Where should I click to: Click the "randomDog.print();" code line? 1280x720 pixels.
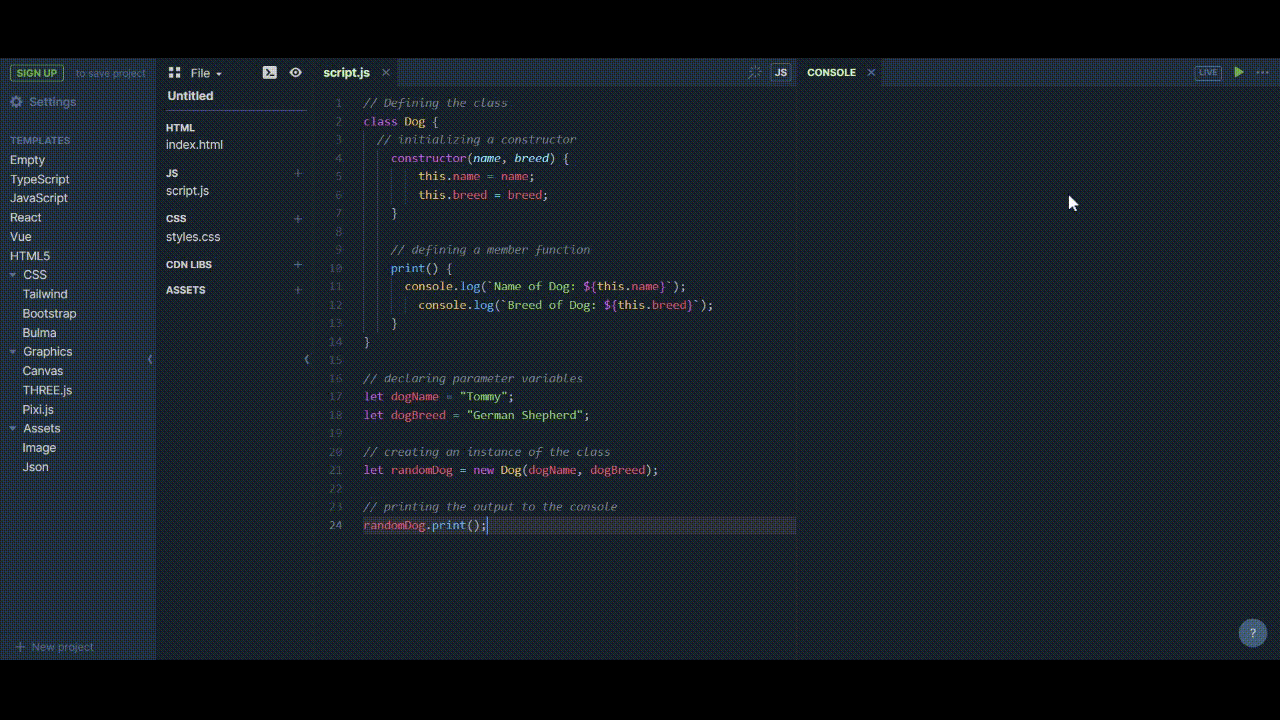[x=425, y=525]
